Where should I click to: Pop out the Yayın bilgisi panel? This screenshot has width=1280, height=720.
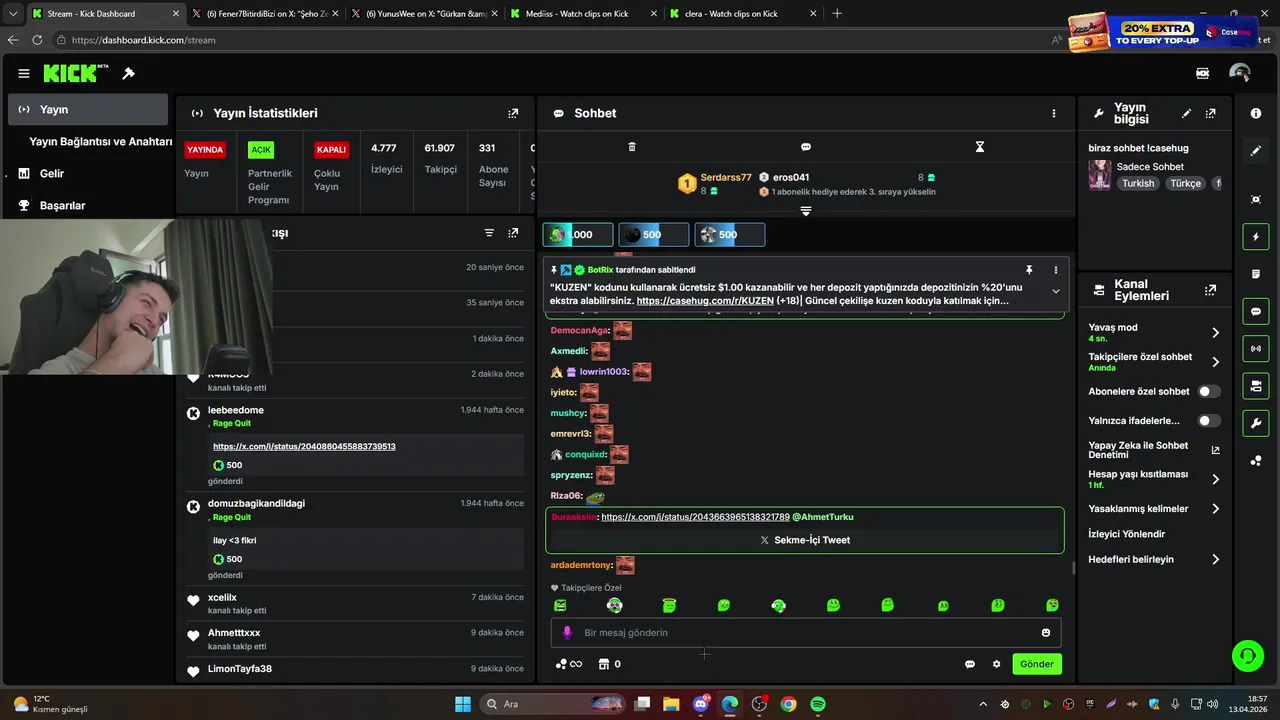coord(1210,114)
